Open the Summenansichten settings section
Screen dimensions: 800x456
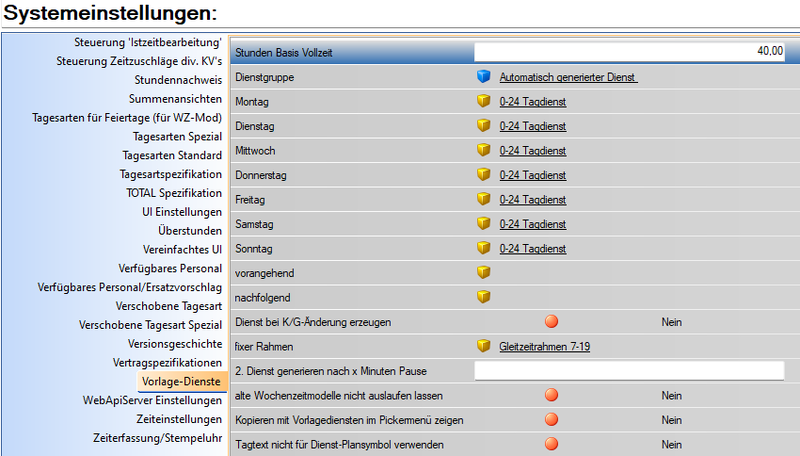(175, 99)
